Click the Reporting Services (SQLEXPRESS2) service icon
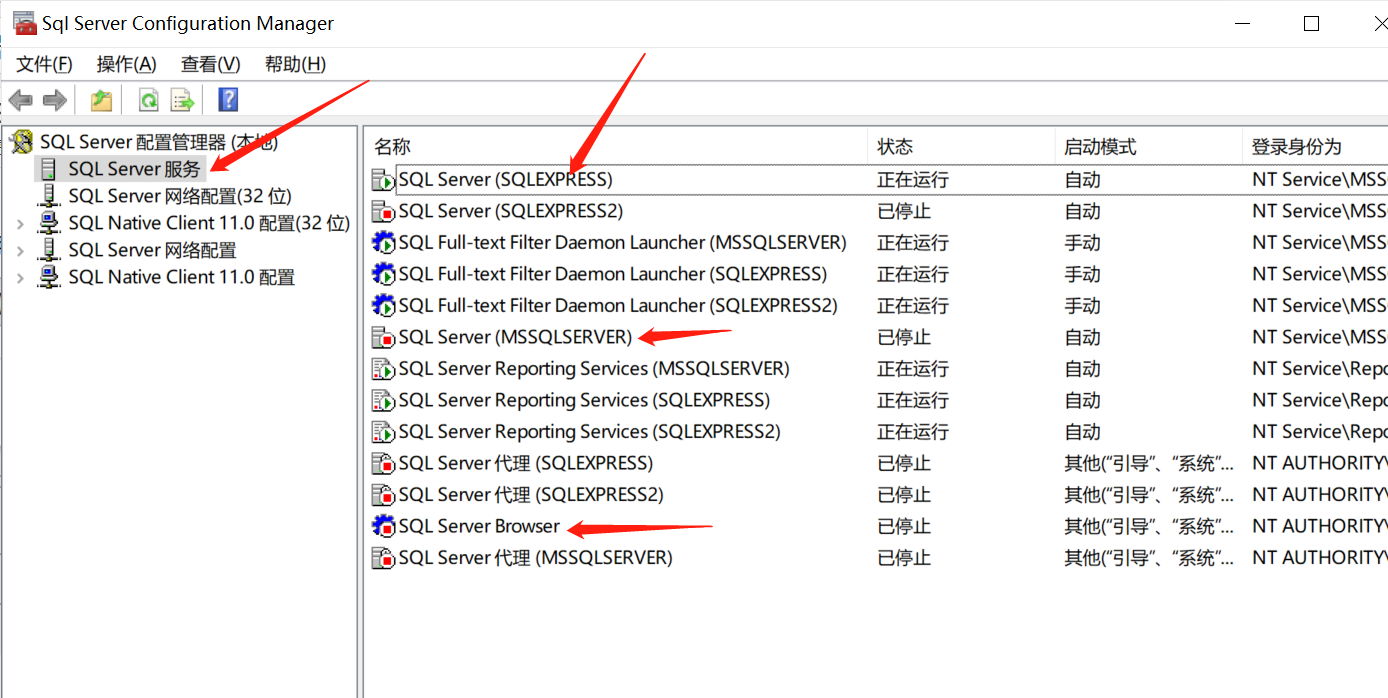The image size is (1388, 698). pyautogui.click(x=383, y=432)
